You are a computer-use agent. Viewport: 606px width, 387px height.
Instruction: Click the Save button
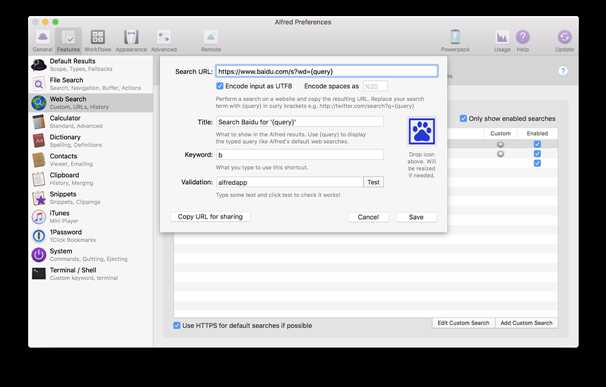[416, 217]
